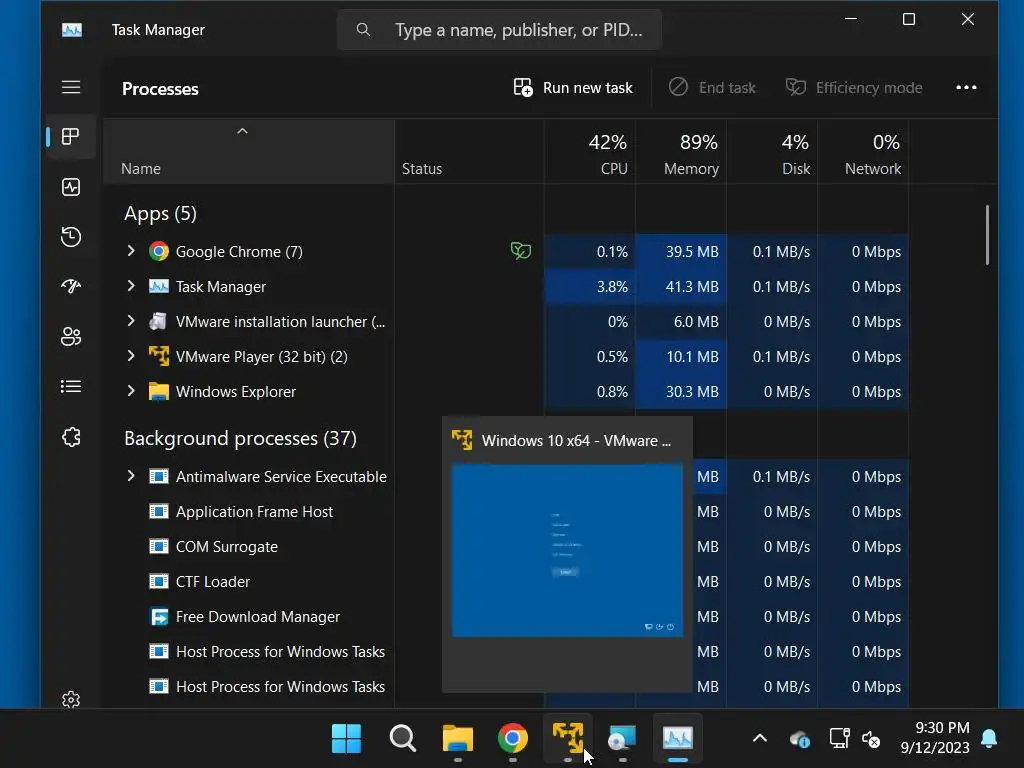Click the muted volume tray icon

click(871, 739)
